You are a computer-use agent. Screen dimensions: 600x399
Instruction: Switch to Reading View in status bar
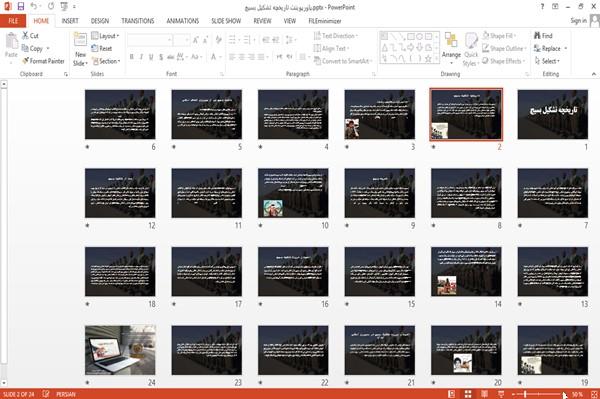click(484, 394)
